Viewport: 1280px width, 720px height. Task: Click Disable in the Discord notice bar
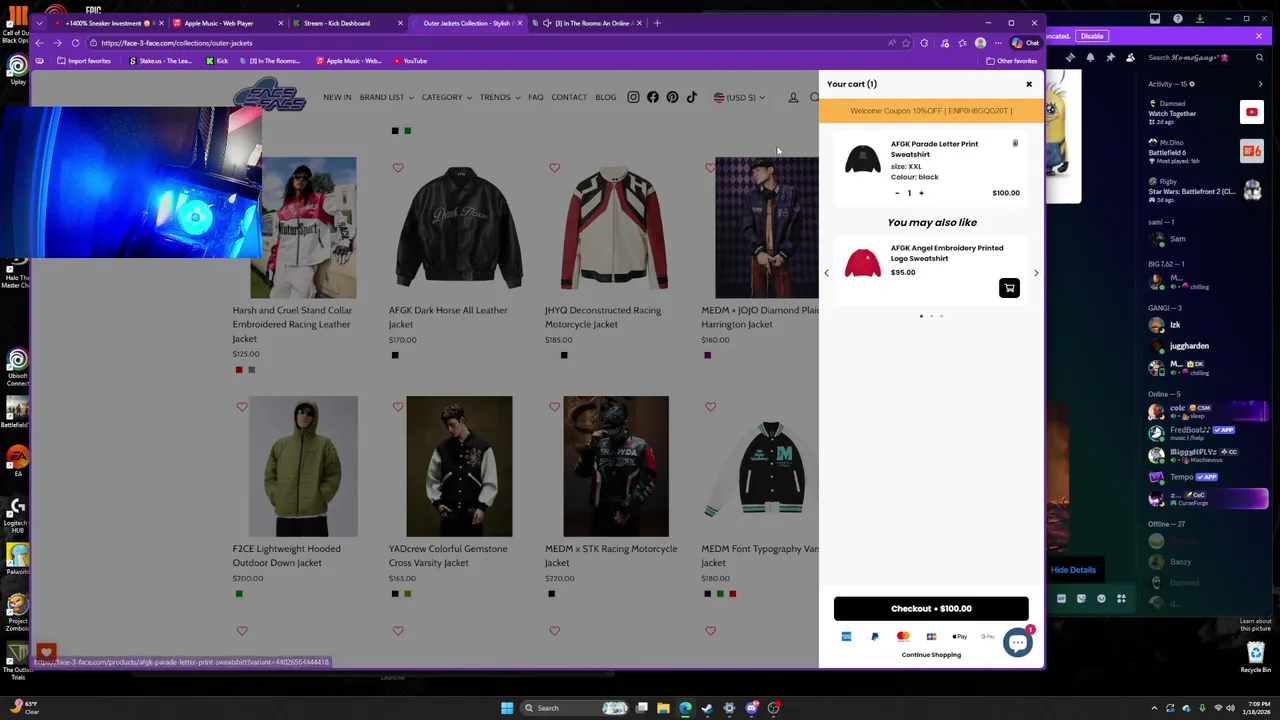point(1092,36)
